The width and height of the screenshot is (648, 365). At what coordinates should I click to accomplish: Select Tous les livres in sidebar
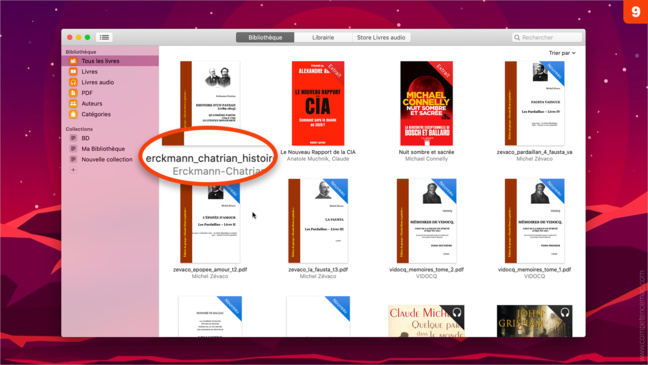point(110,61)
